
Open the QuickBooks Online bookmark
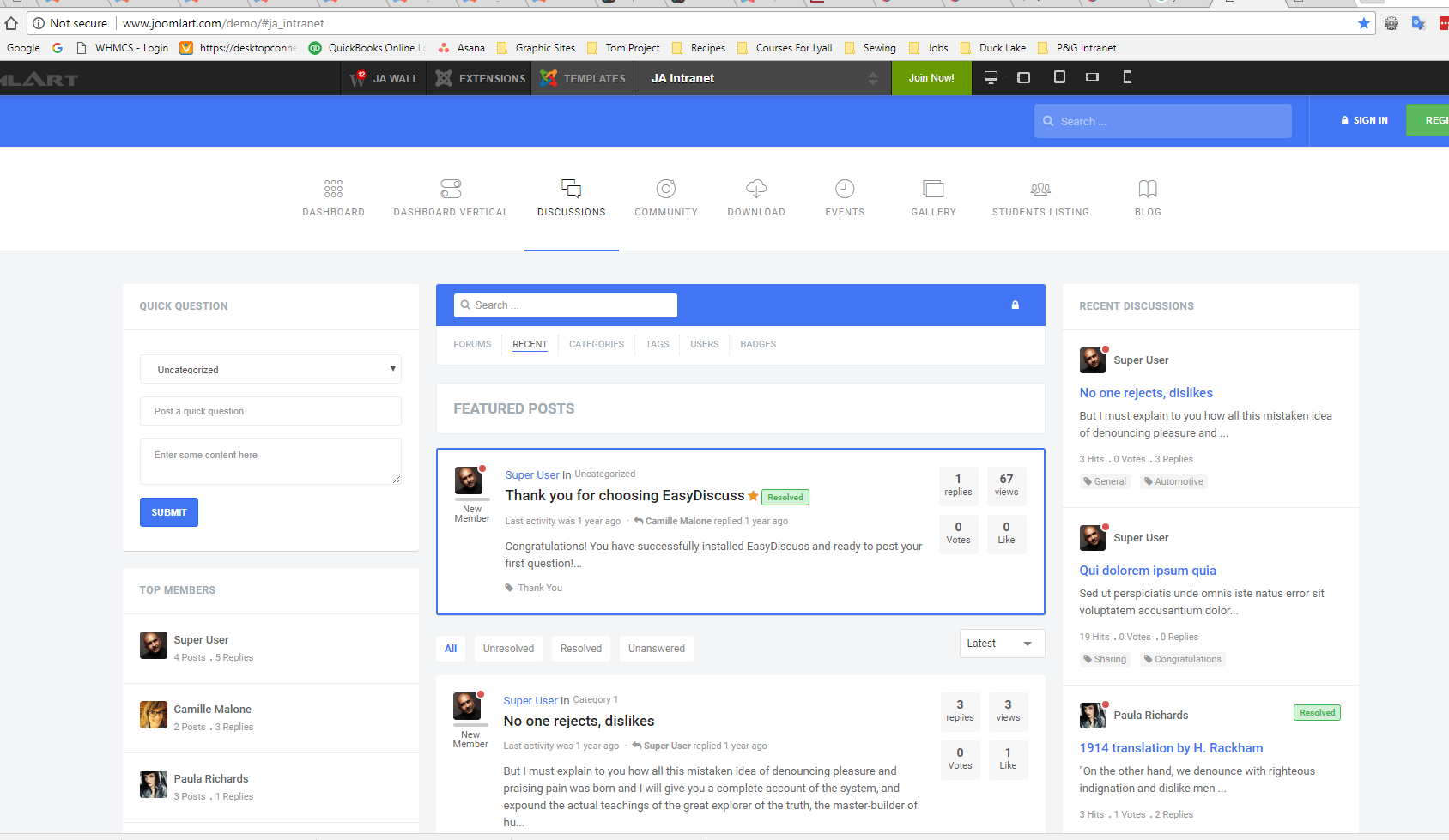pyautogui.click(x=367, y=48)
